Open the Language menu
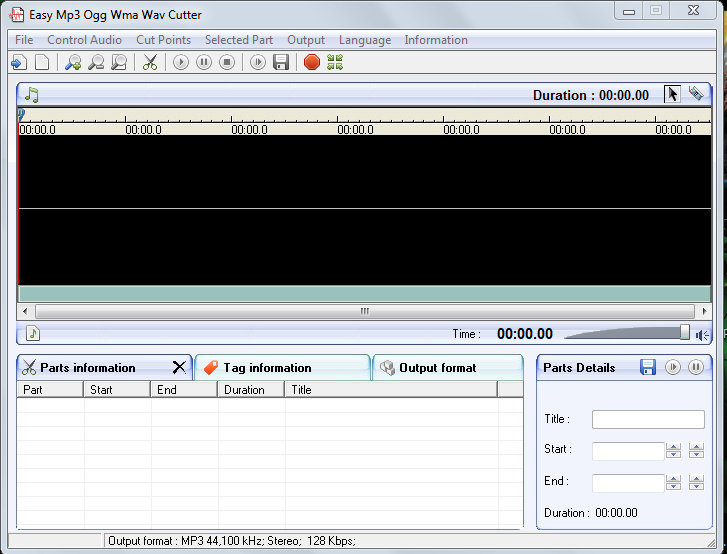 pos(365,40)
